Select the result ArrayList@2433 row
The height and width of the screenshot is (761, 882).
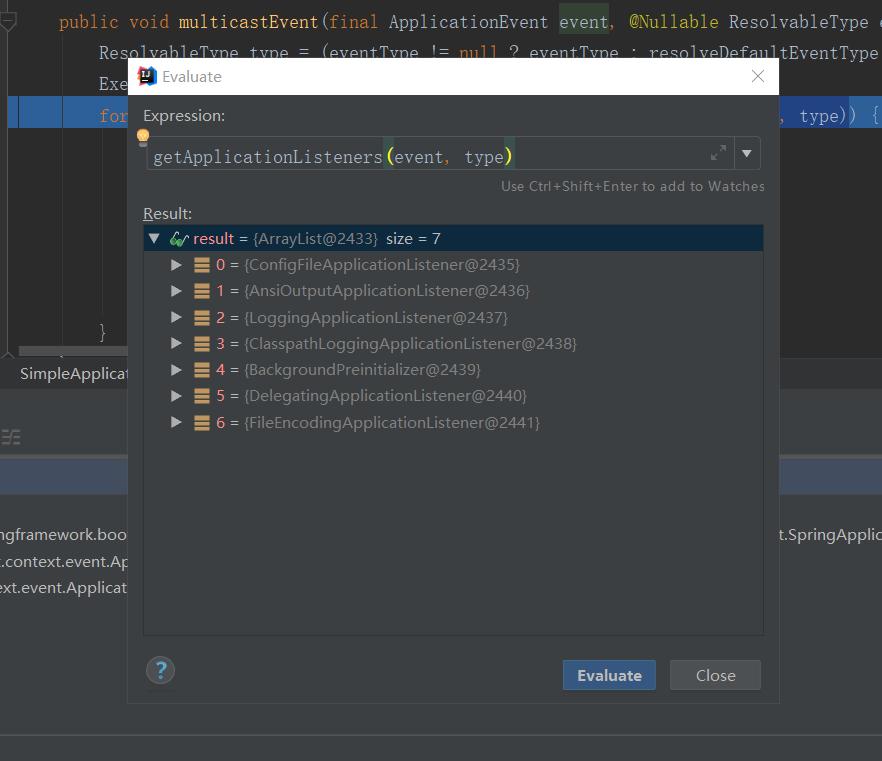point(453,238)
